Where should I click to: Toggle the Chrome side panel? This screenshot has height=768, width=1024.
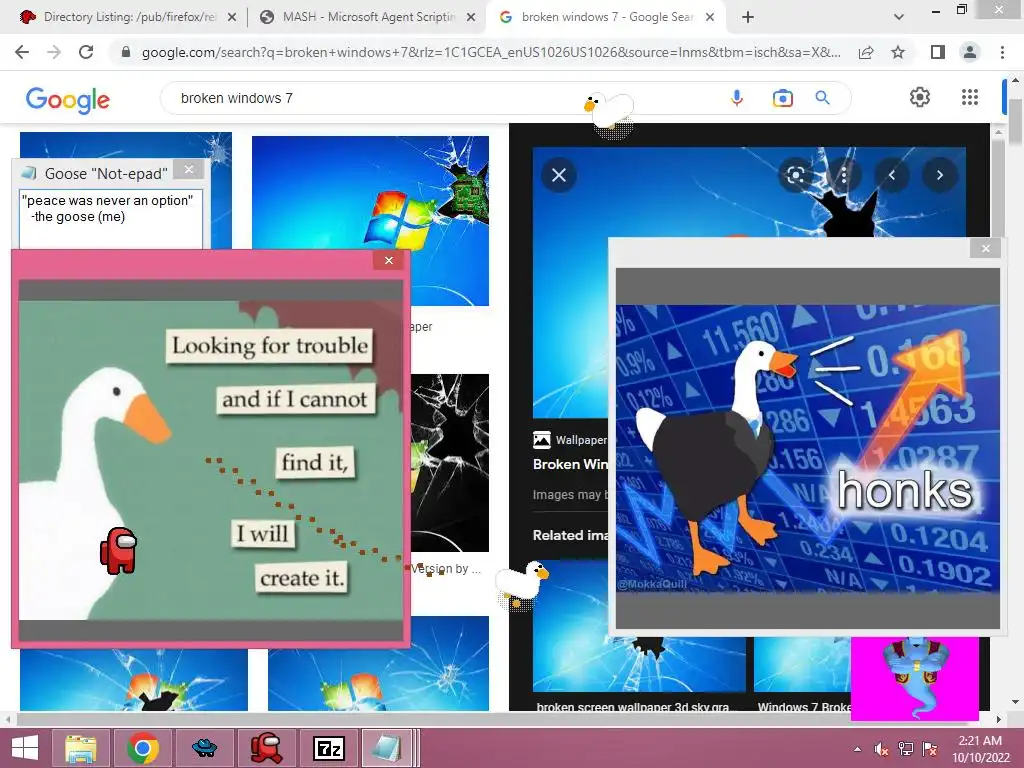[938, 52]
